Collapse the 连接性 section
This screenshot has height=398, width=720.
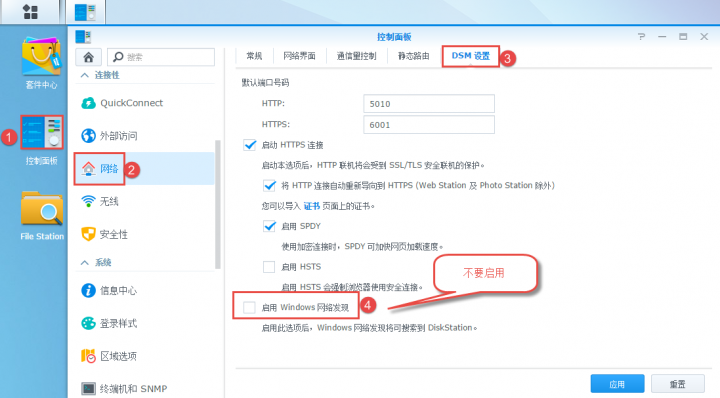[x=84, y=75]
